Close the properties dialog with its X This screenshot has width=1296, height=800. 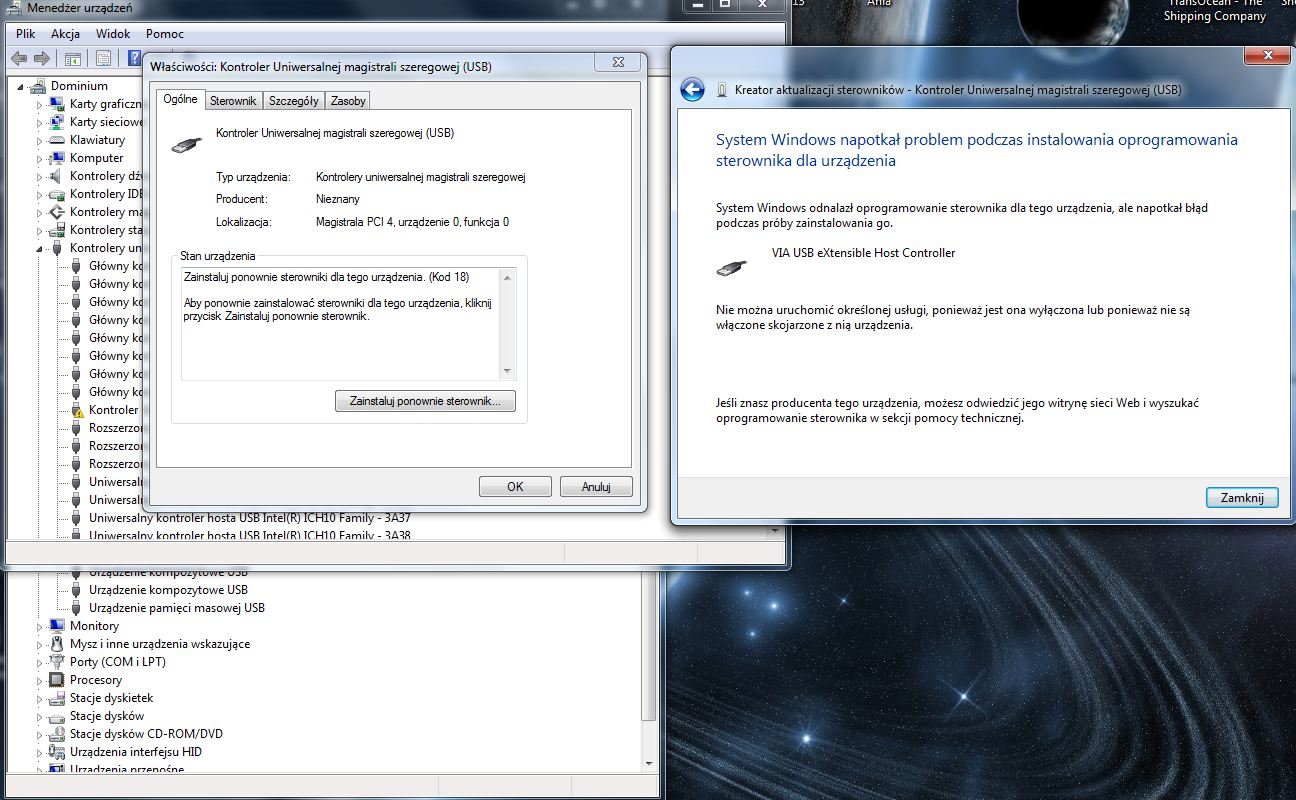click(618, 62)
